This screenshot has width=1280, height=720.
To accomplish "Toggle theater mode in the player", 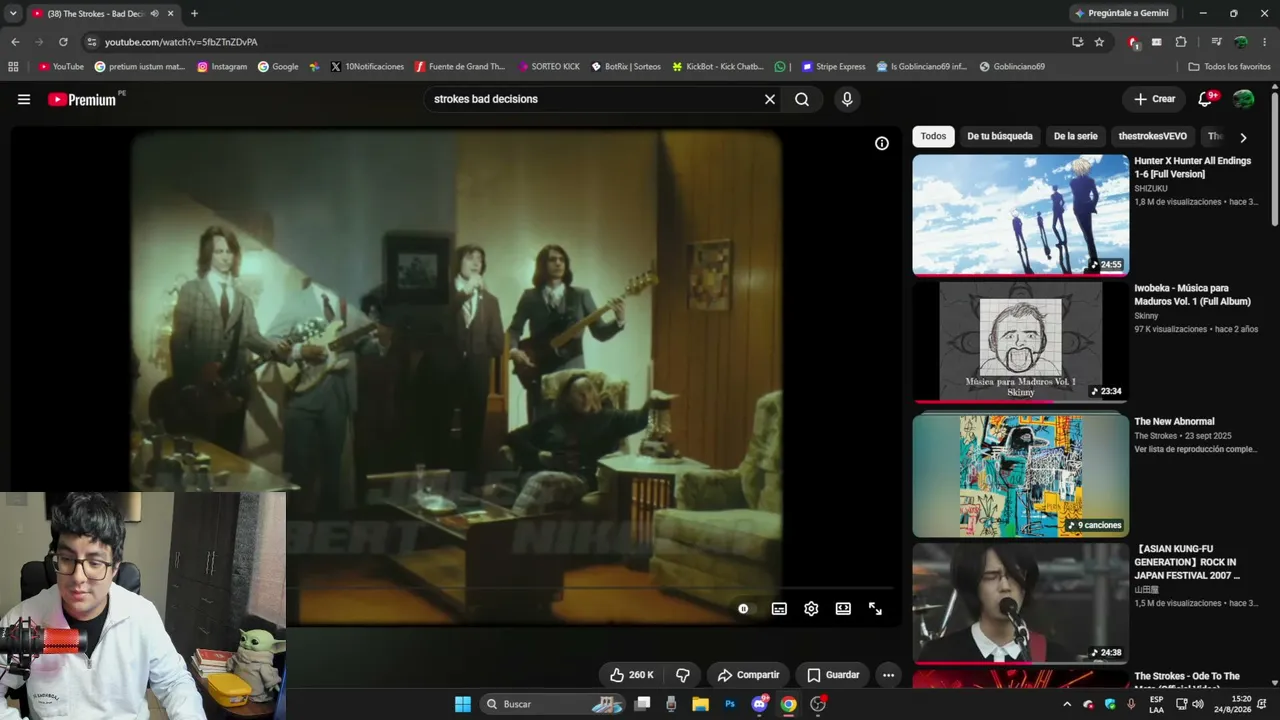I will (x=843, y=608).
